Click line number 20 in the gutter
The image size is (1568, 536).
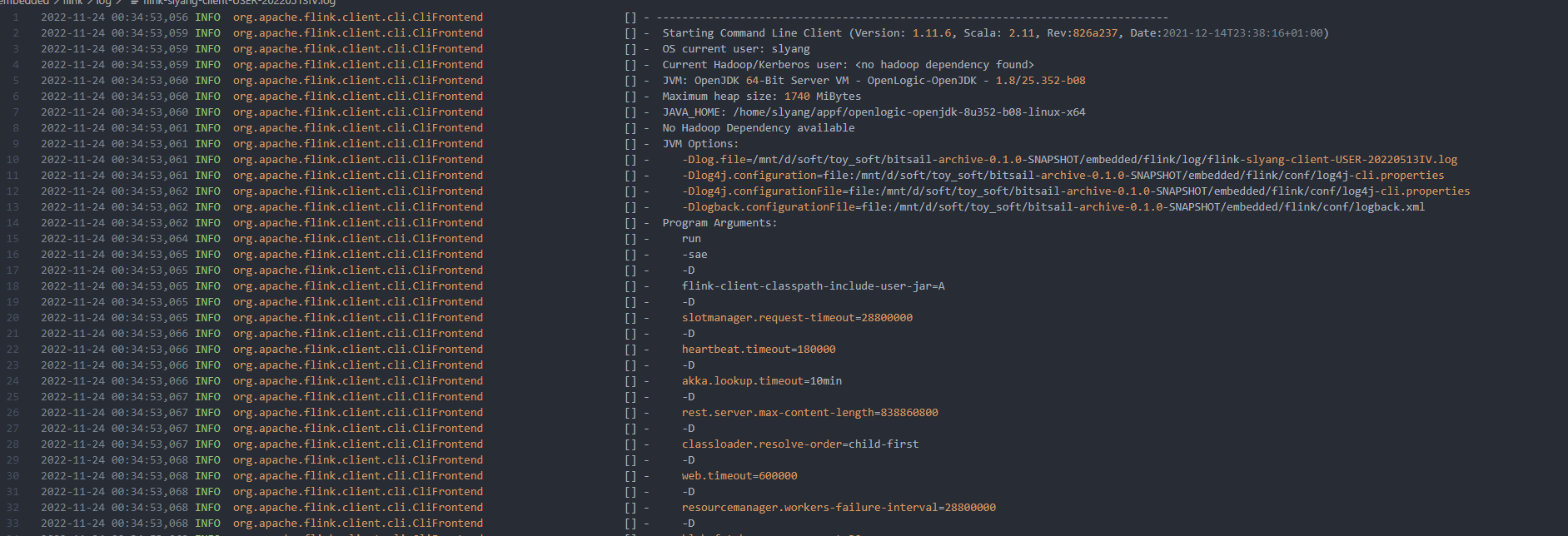(12, 318)
